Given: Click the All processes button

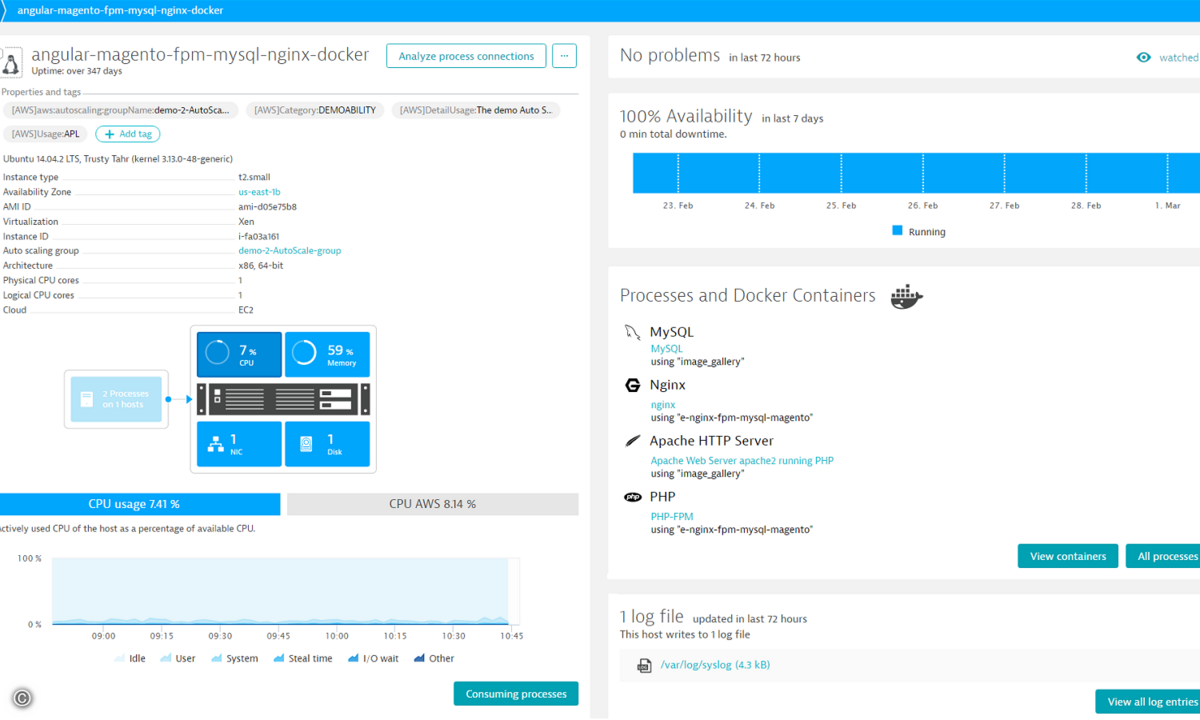Looking at the screenshot, I should coord(1165,556).
